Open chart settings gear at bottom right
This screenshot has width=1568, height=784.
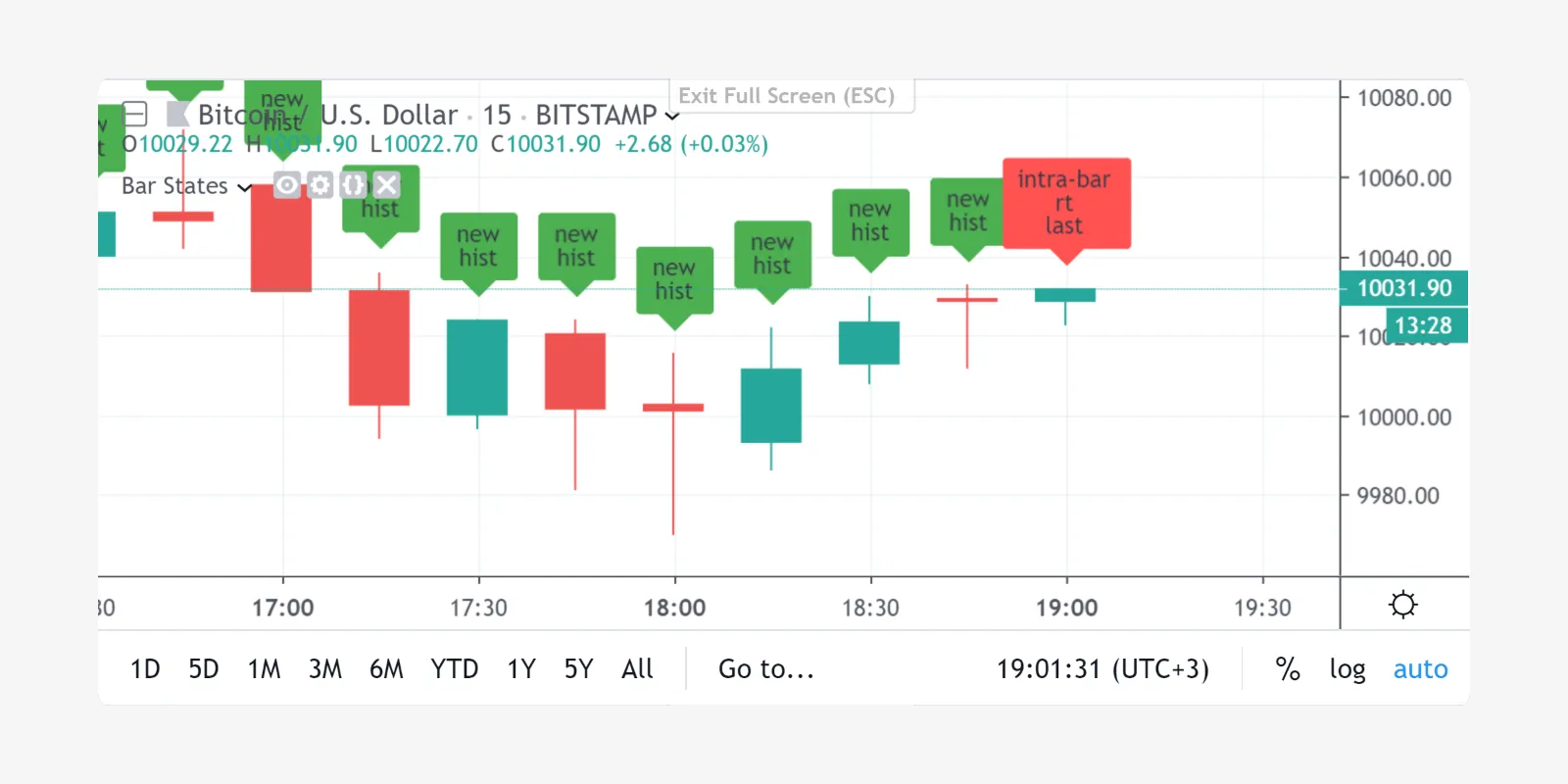coord(1402,605)
